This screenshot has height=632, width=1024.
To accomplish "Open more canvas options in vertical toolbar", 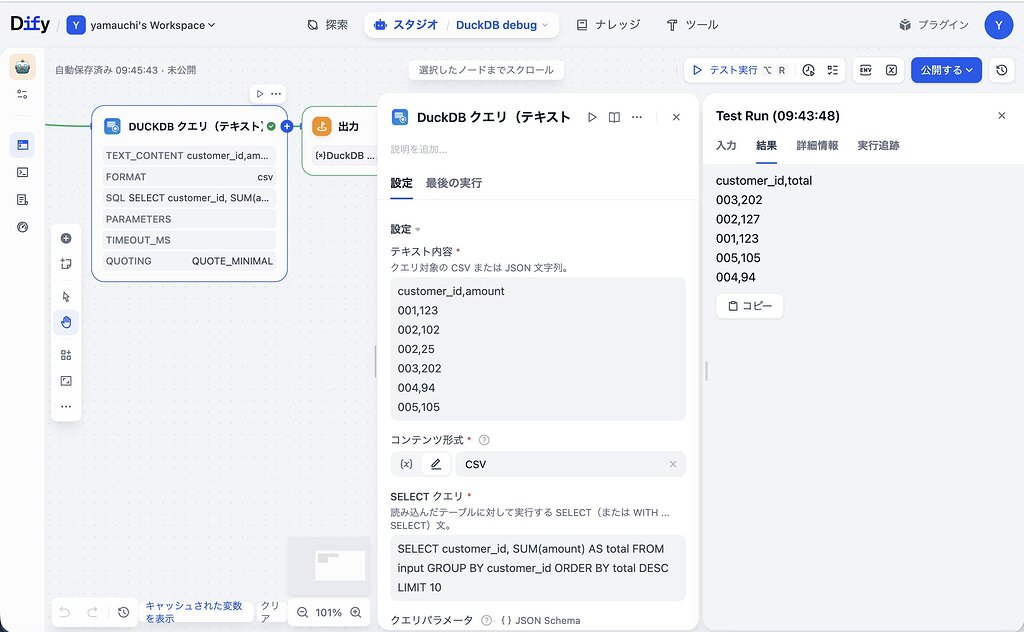I will 66,406.
